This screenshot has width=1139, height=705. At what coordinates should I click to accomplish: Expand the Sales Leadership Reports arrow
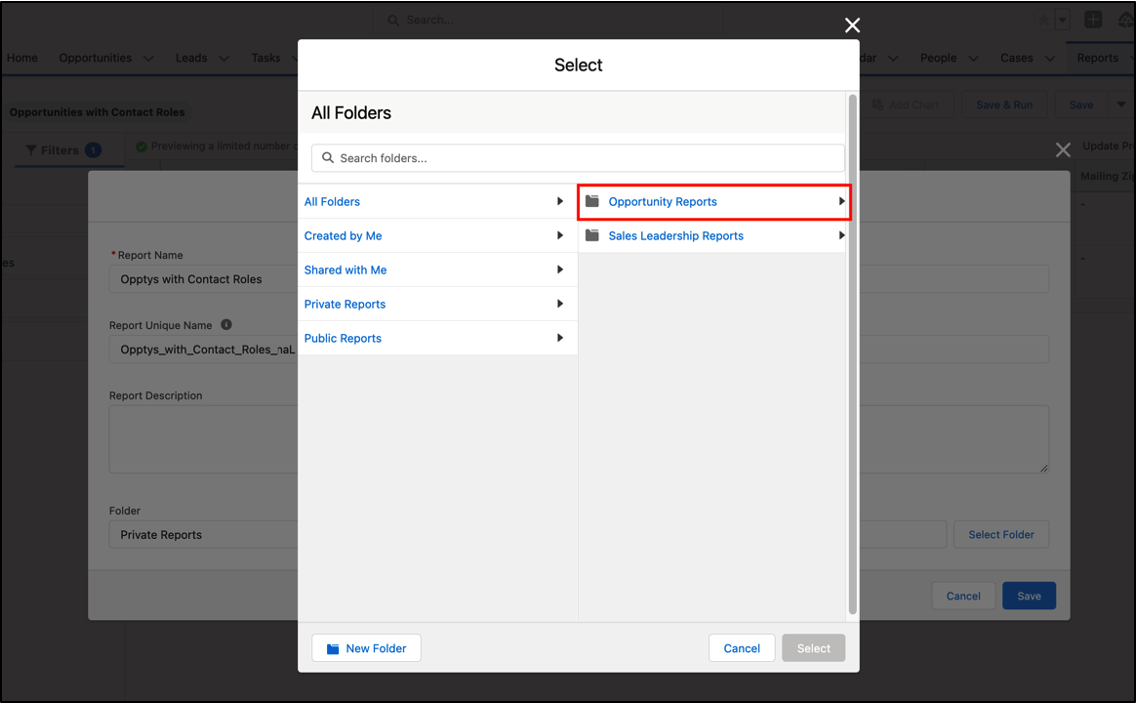841,236
